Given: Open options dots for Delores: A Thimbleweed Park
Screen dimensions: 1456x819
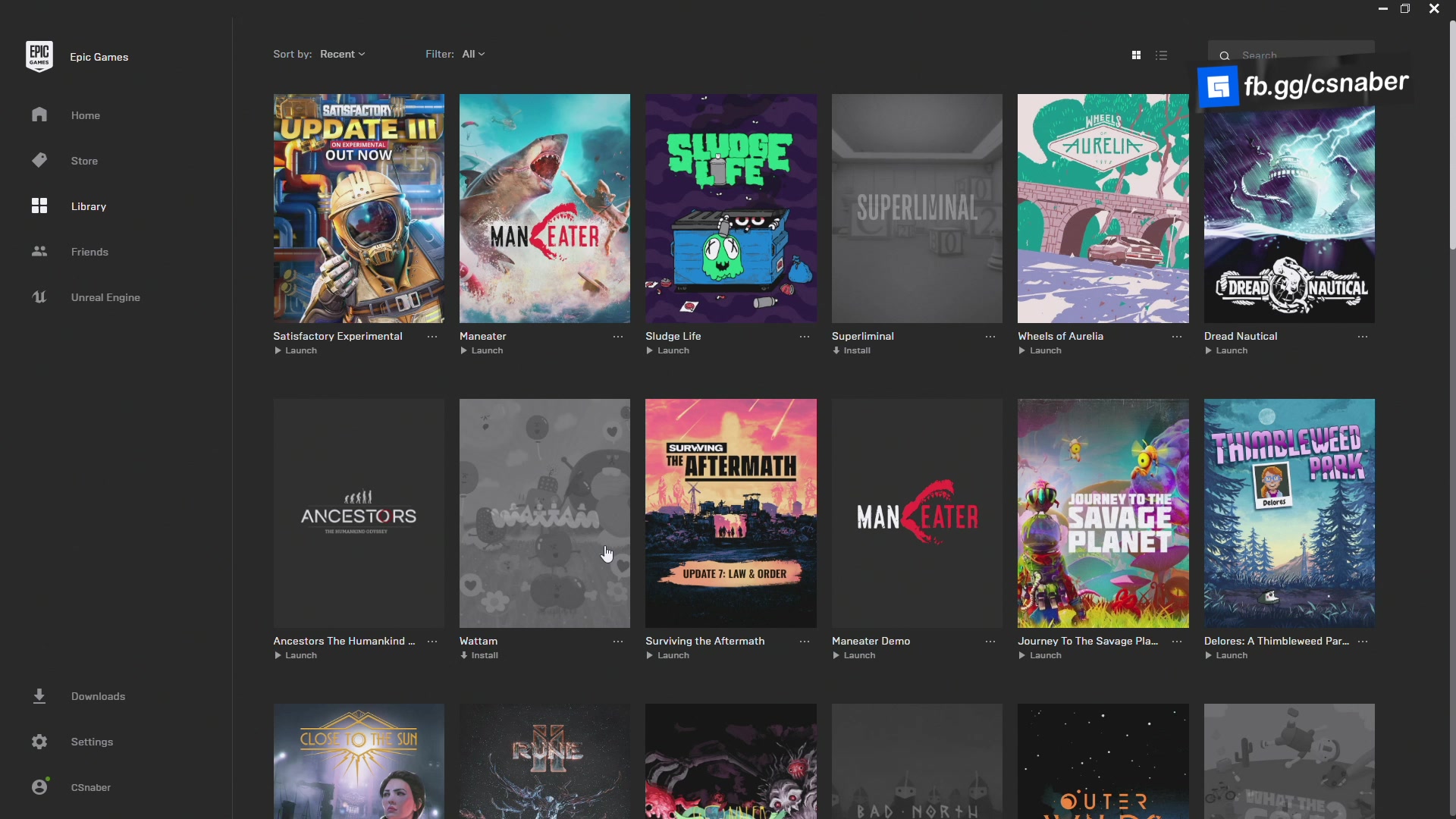Looking at the screenshot, I should coord(1363,642).
